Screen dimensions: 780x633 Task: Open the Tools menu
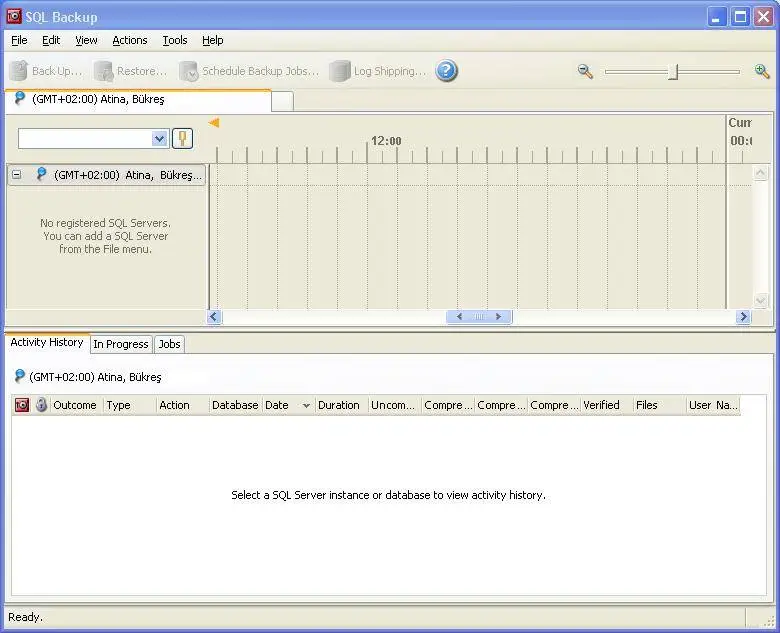[175, 40]
